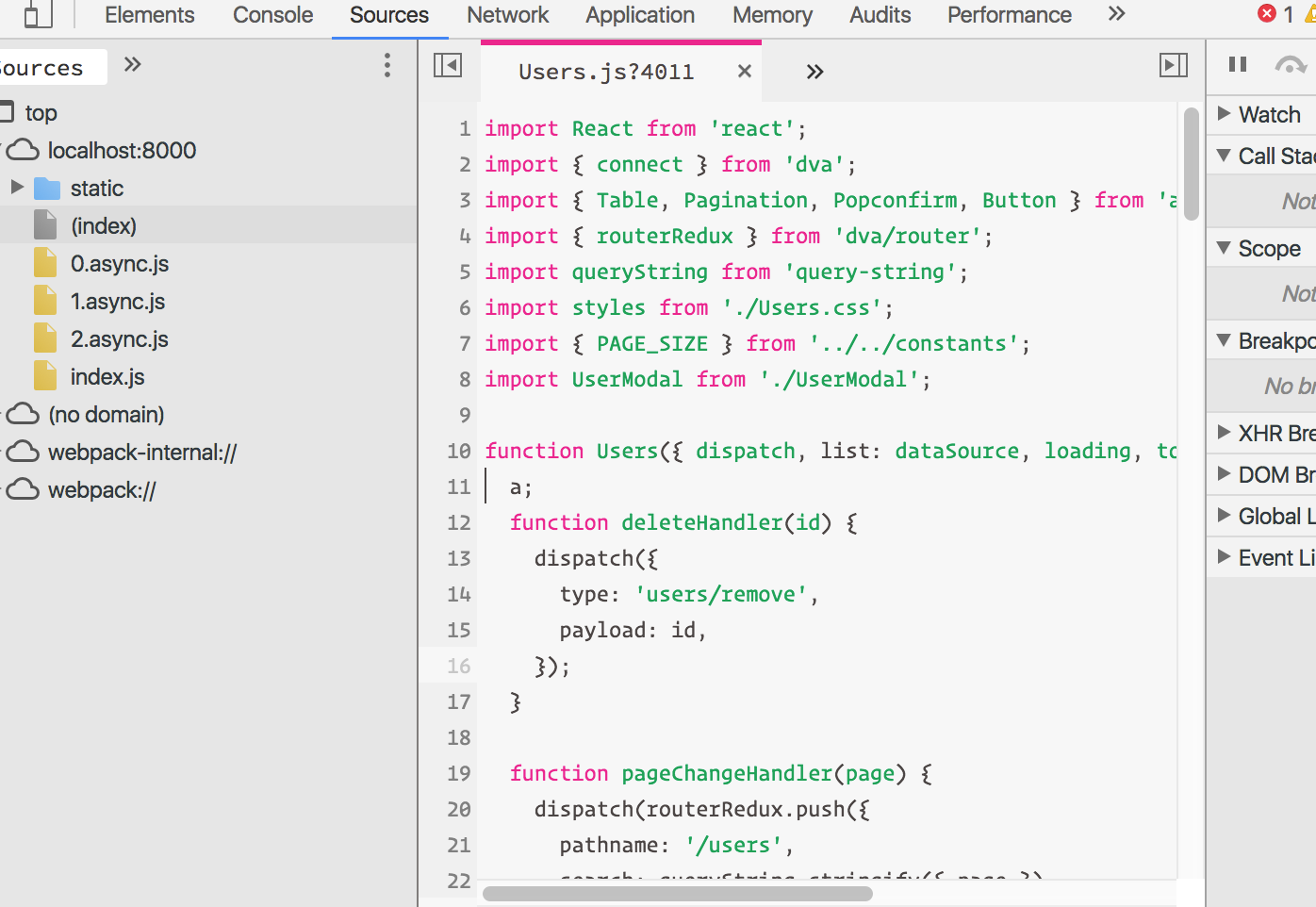Hide the navigator sidebar panel
This screenshot has height=907, width=1316.
(x=449, y=66)
